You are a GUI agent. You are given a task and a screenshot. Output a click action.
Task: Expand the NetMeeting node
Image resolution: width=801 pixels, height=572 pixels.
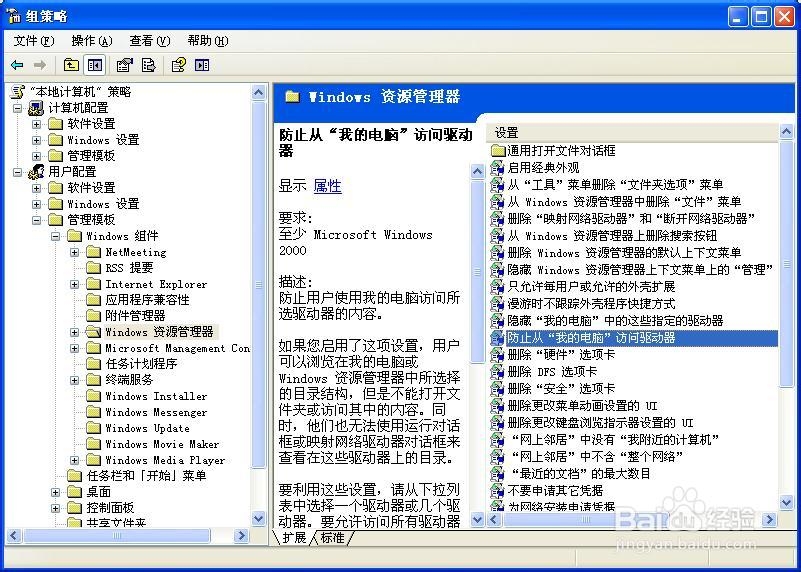tap(75, 252)
